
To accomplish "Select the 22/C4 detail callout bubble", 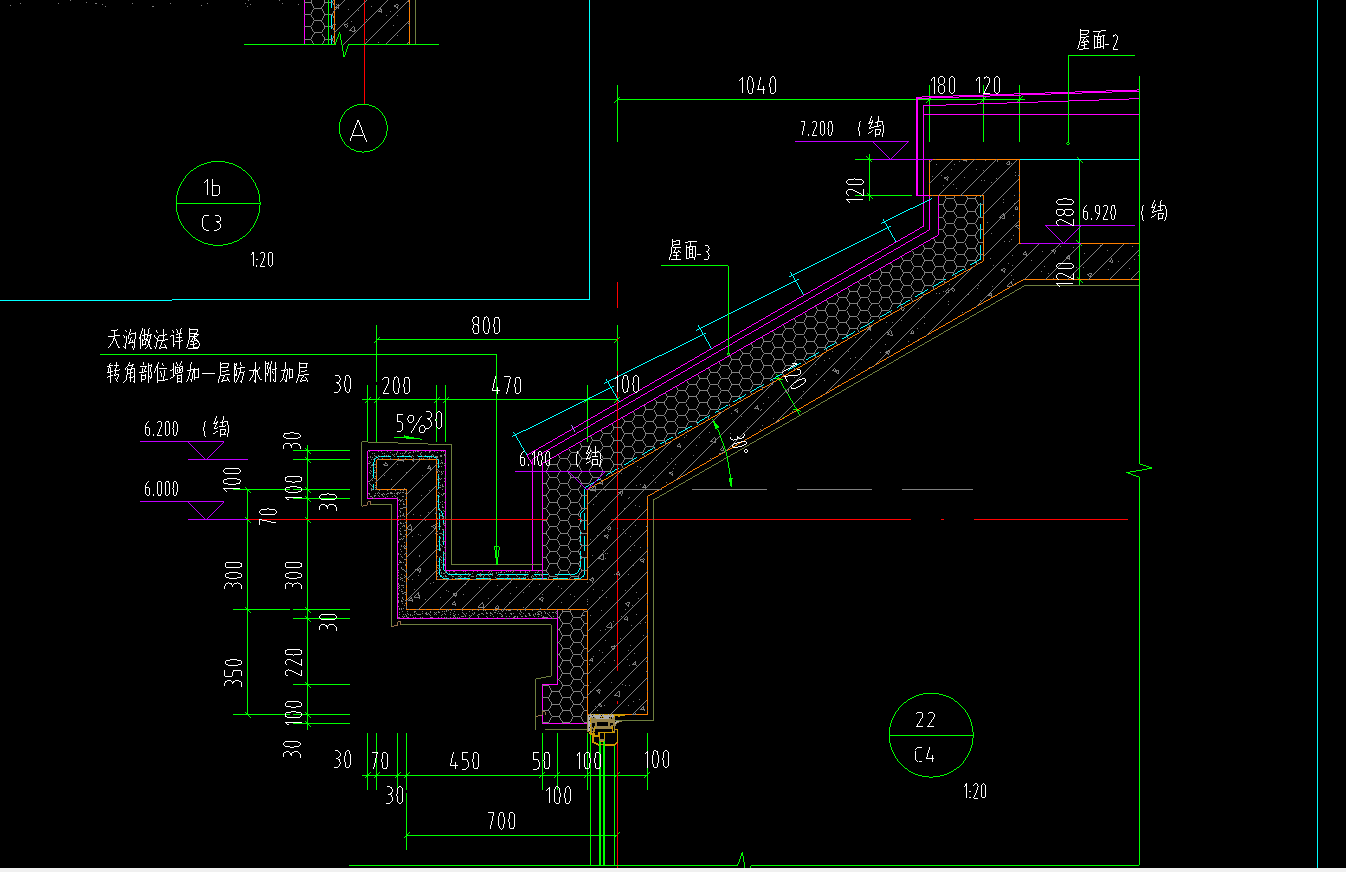I will tap(931, 736).
